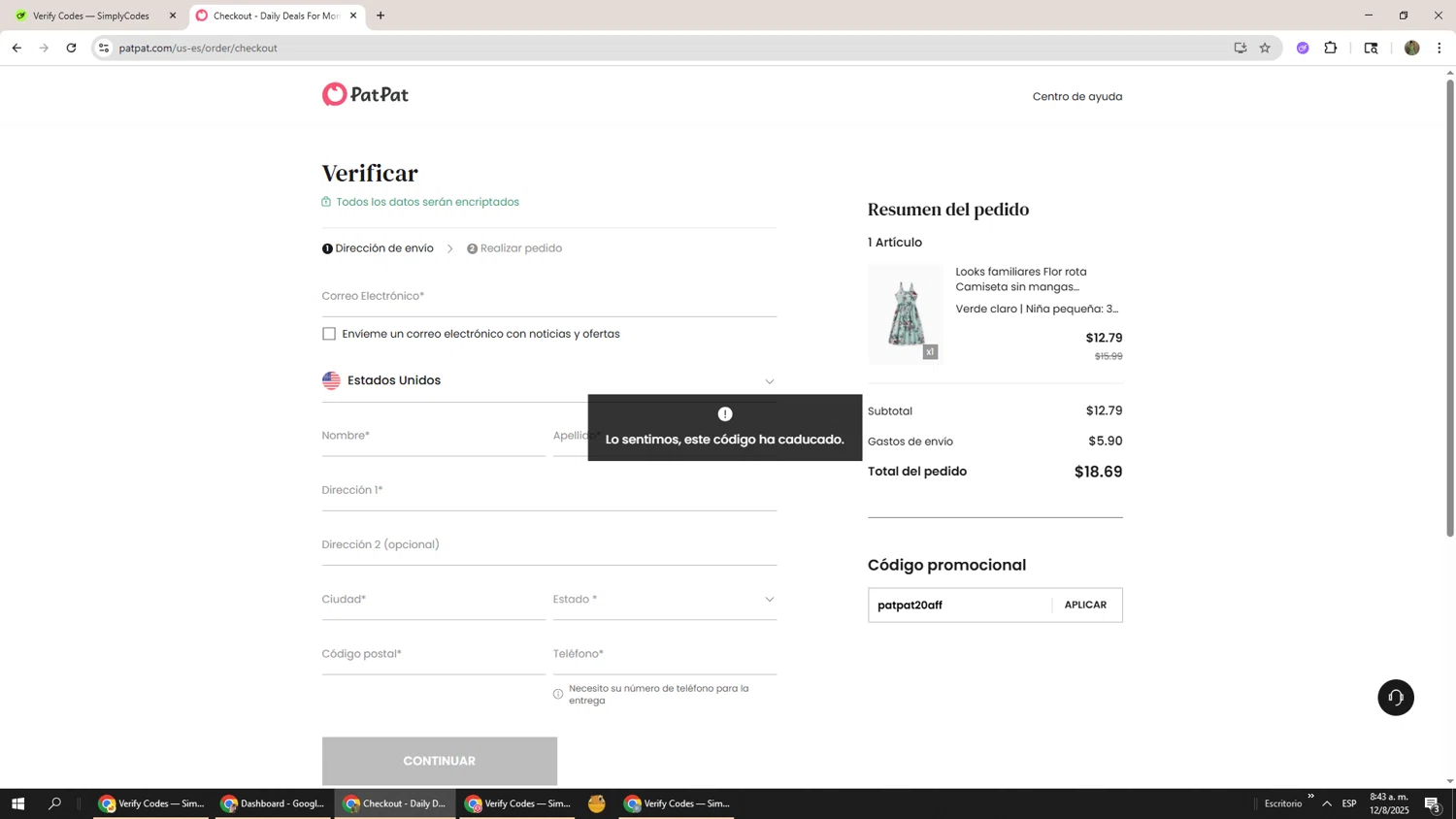Open Windows taskbar search
Viewport: 1456px width, 819px height.
[54, 803]
